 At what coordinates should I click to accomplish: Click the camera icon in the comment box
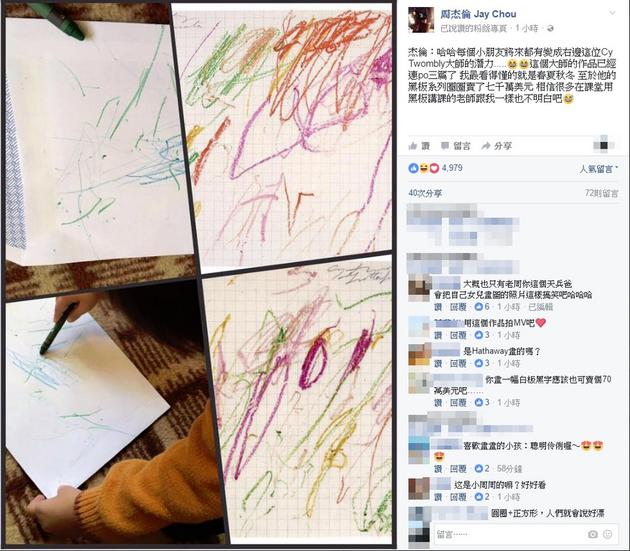pyautogui.click(x=593, y=534)
